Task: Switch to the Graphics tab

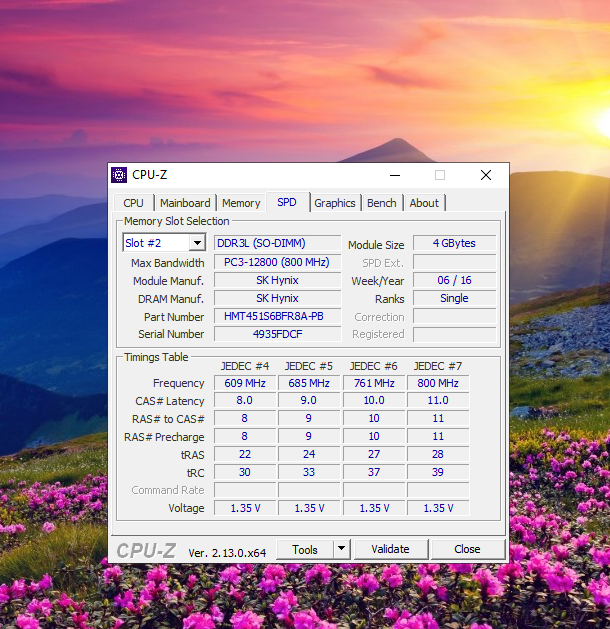Action: click(x=335, y=203)
